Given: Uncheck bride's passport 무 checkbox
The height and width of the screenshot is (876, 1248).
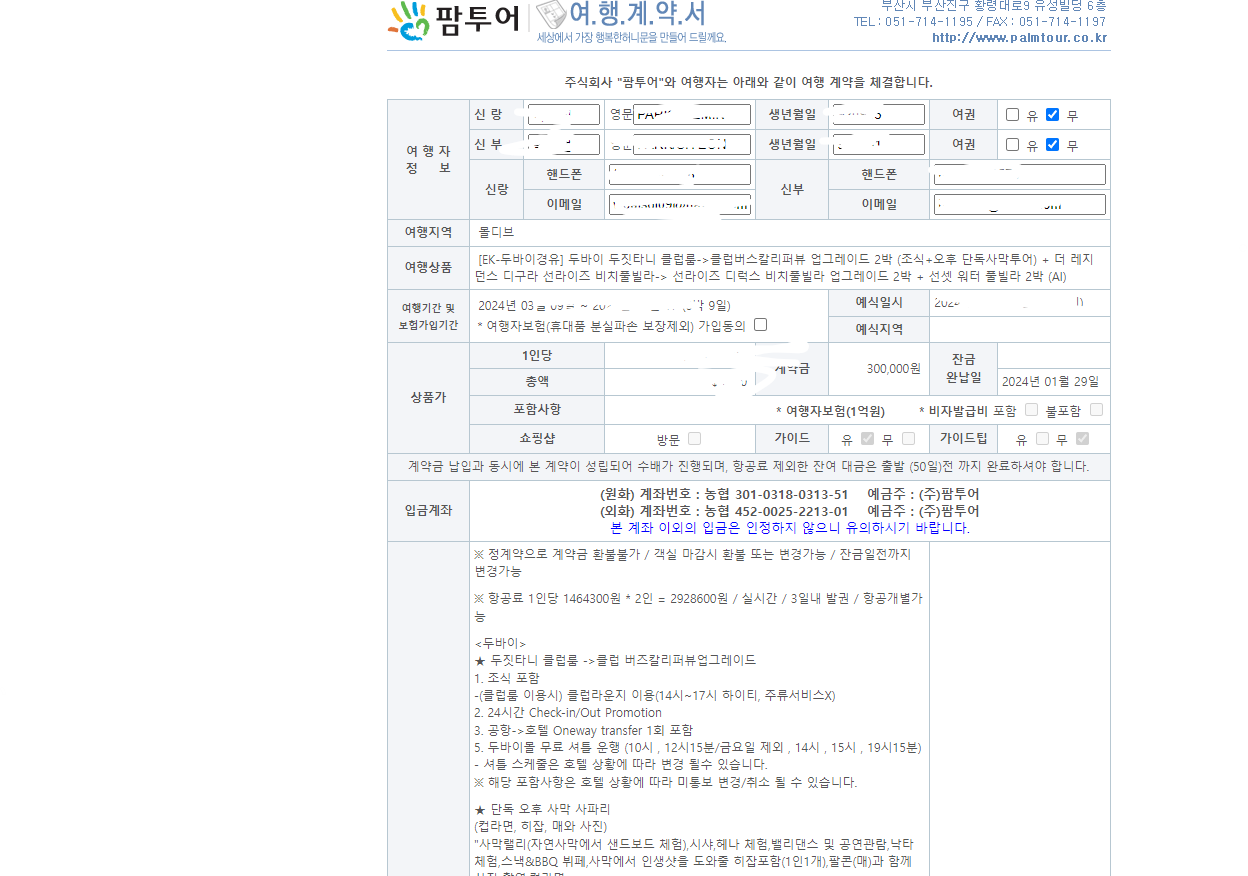Looking at the screenshot, I should click(x=1052, y=145).
